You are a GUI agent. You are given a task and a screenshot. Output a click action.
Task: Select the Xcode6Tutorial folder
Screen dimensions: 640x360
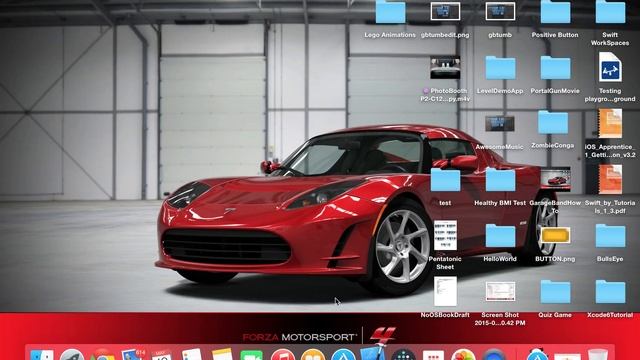click(x=610, y=291)
